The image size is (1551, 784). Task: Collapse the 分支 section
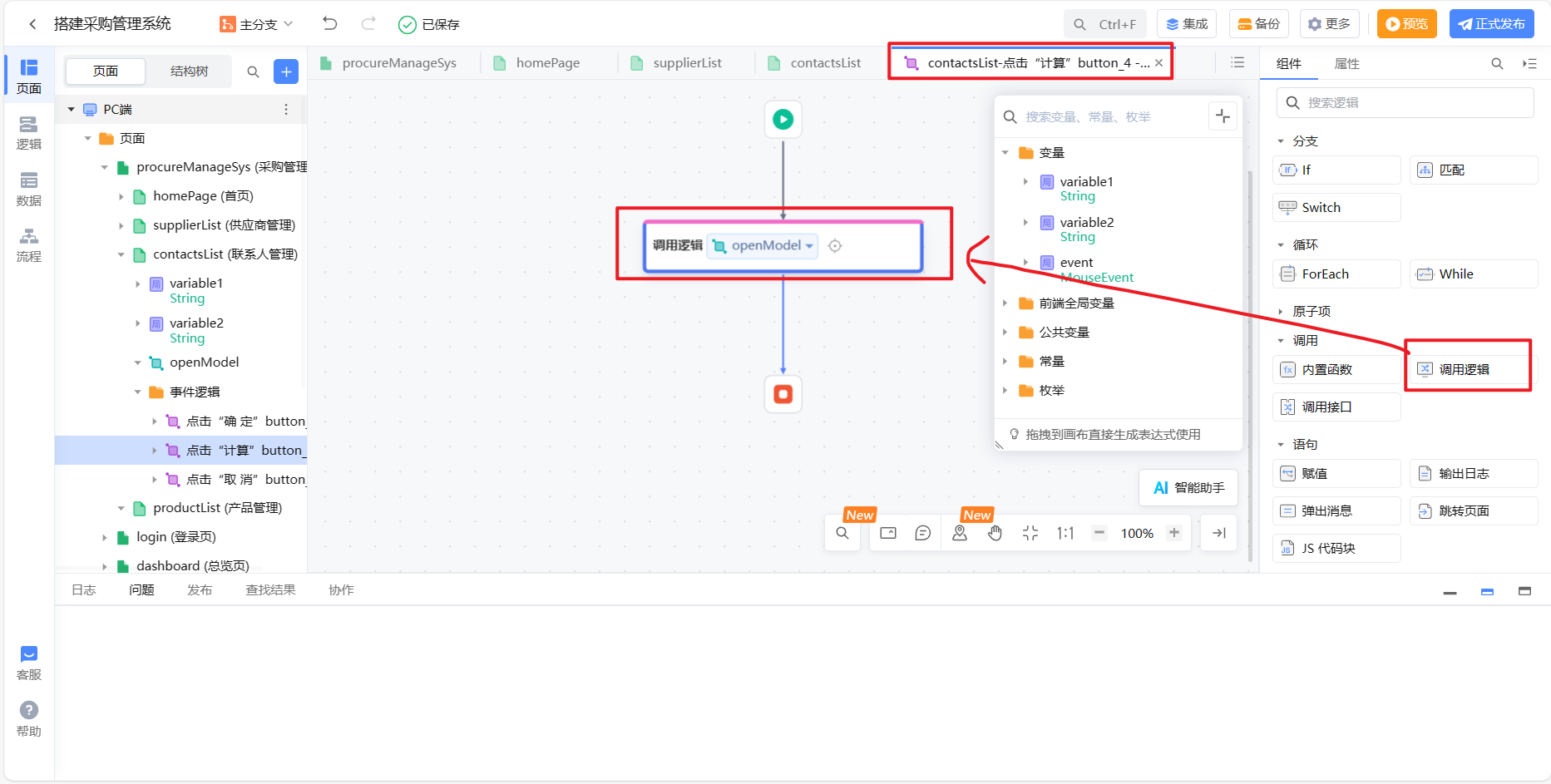tap(1281, 141)
